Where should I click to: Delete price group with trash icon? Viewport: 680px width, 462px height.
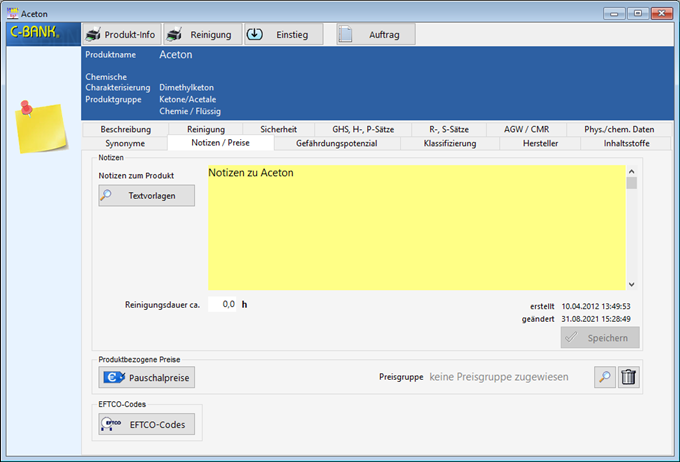pyautogui.click(x=628, y=377)
